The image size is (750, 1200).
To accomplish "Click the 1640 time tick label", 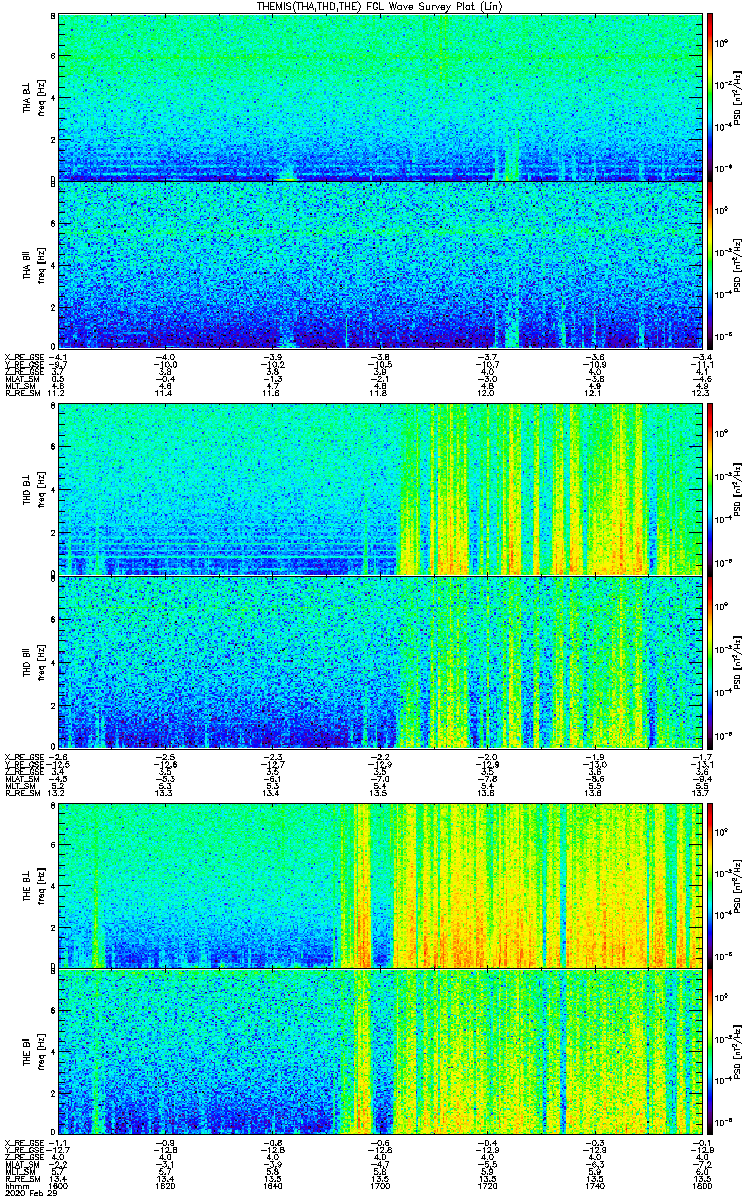I will tap(272, 1186).
